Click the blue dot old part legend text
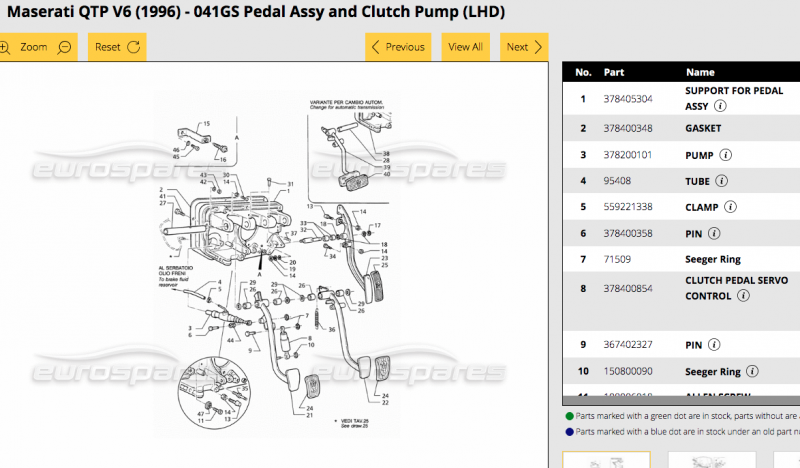 687,432
